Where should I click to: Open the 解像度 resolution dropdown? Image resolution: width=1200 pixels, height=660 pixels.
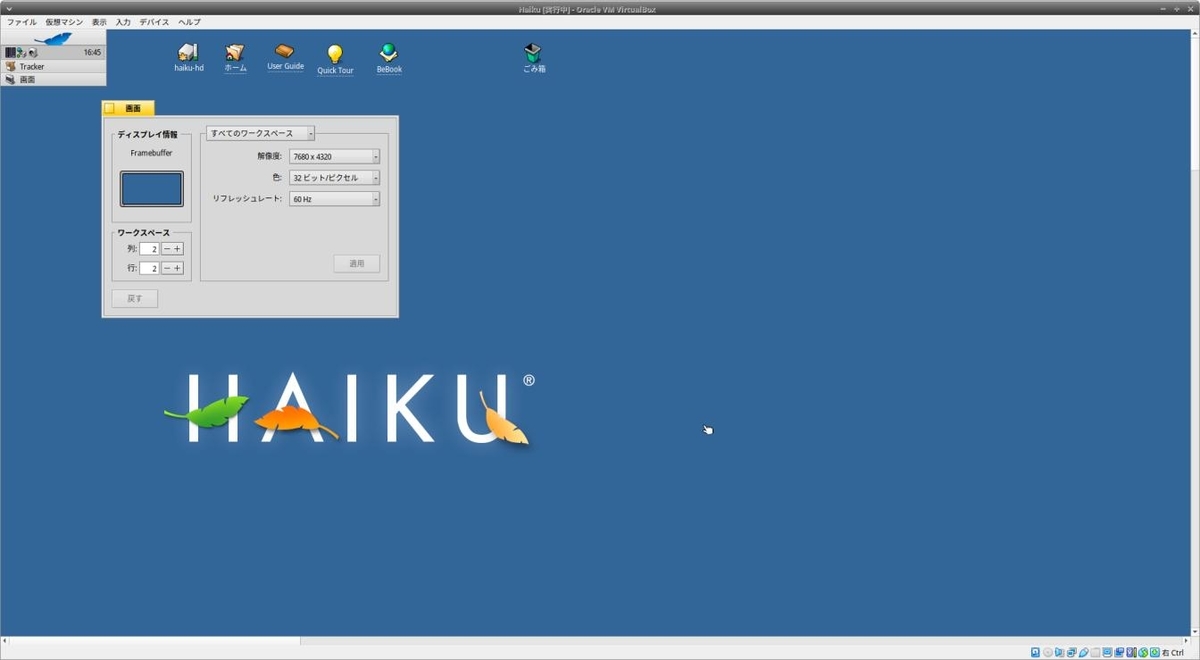coord(334,156)
